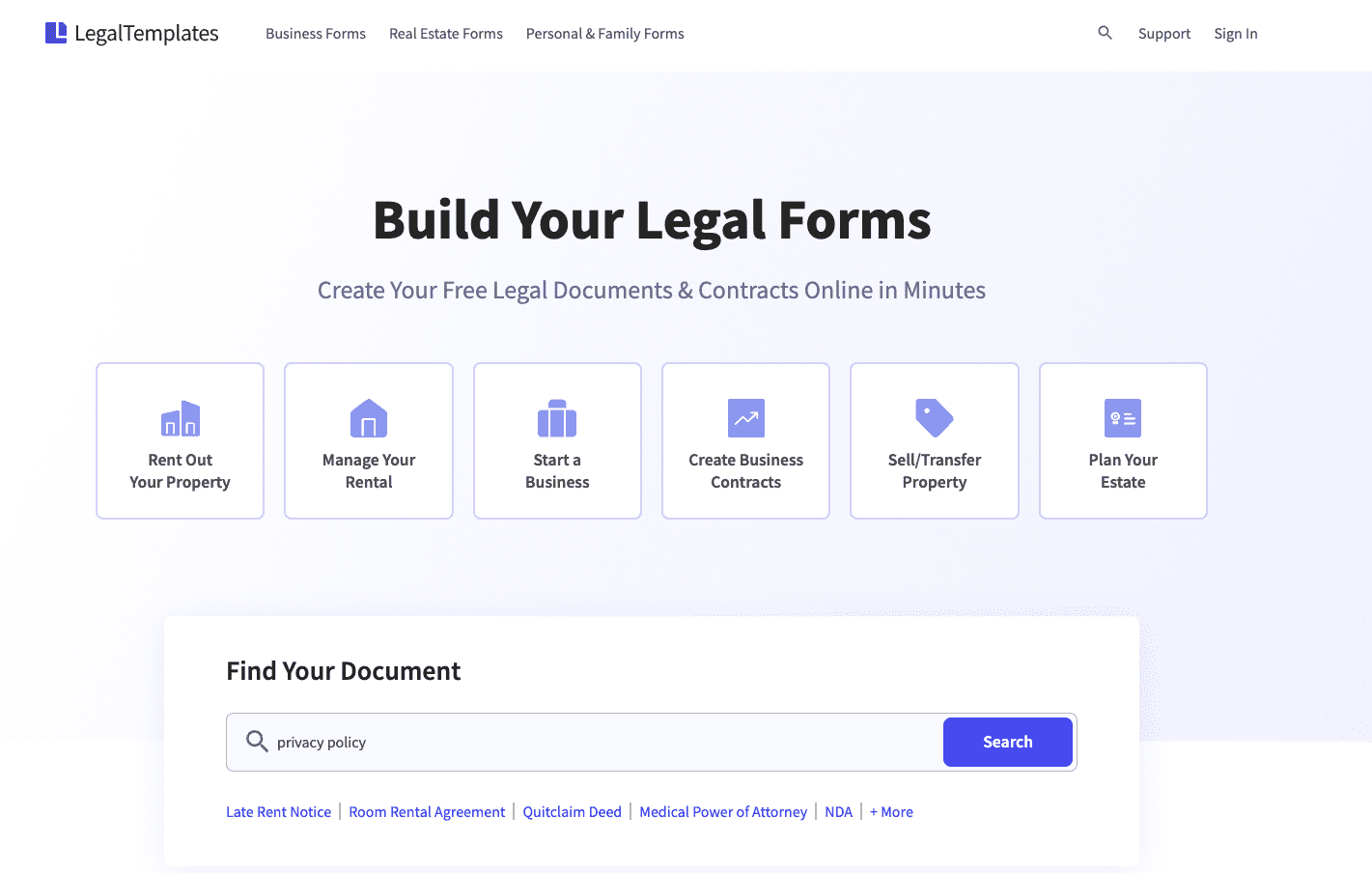This screenshot has height=873, width=1372.
Task: Go to the Support page
Action: [1164, 34]
